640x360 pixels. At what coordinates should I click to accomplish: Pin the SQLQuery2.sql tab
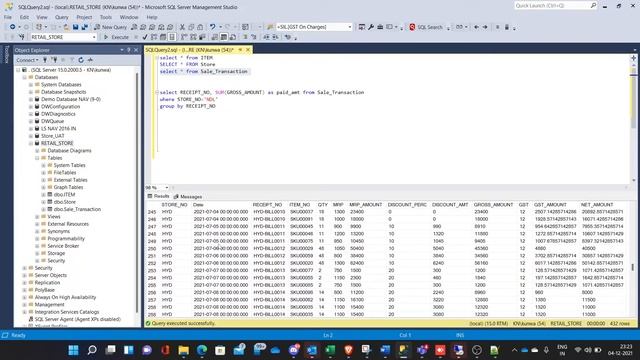pos(240,50)
